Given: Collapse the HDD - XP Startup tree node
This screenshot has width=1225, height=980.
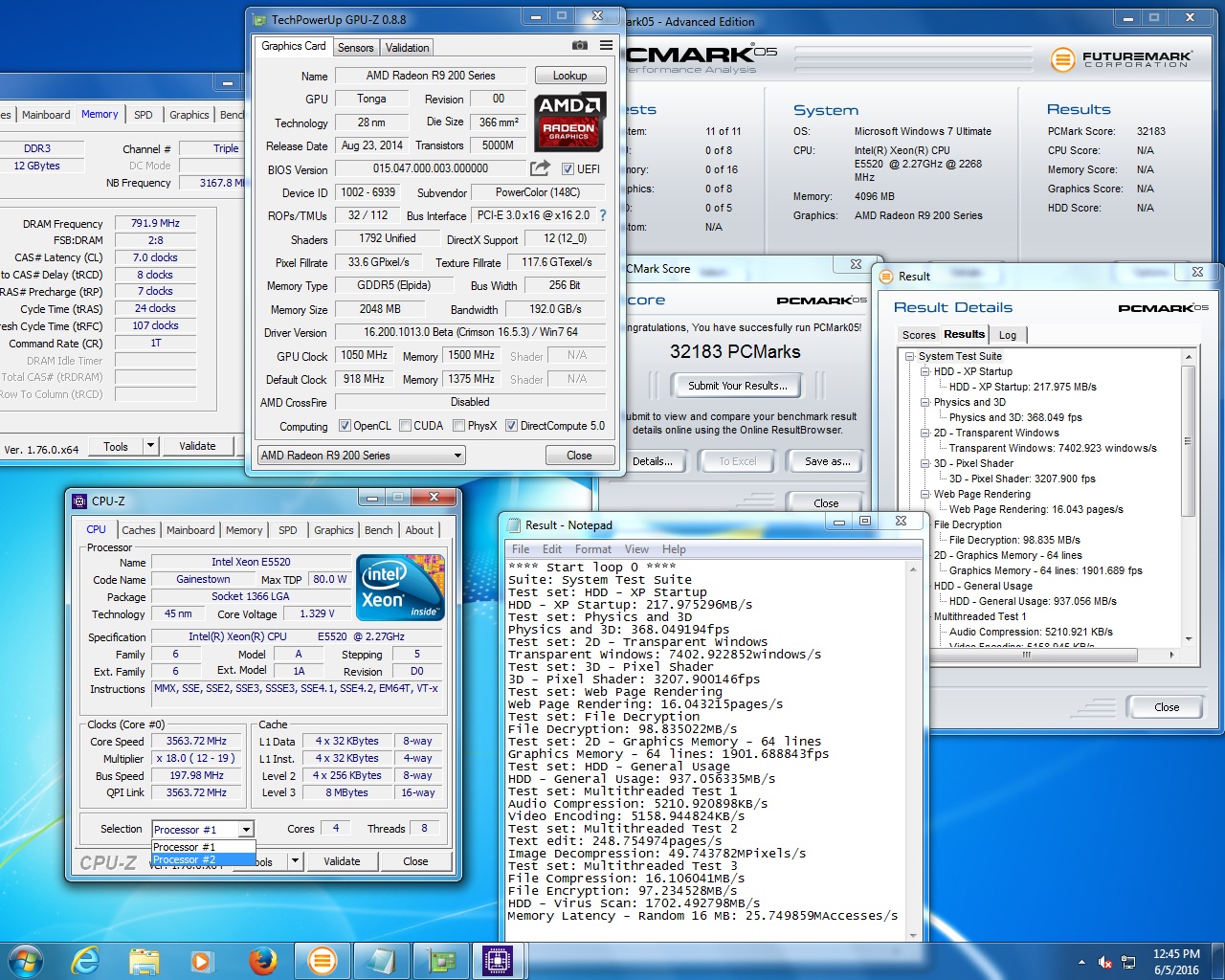Looking at the screenshot, I should click(924, 371).
